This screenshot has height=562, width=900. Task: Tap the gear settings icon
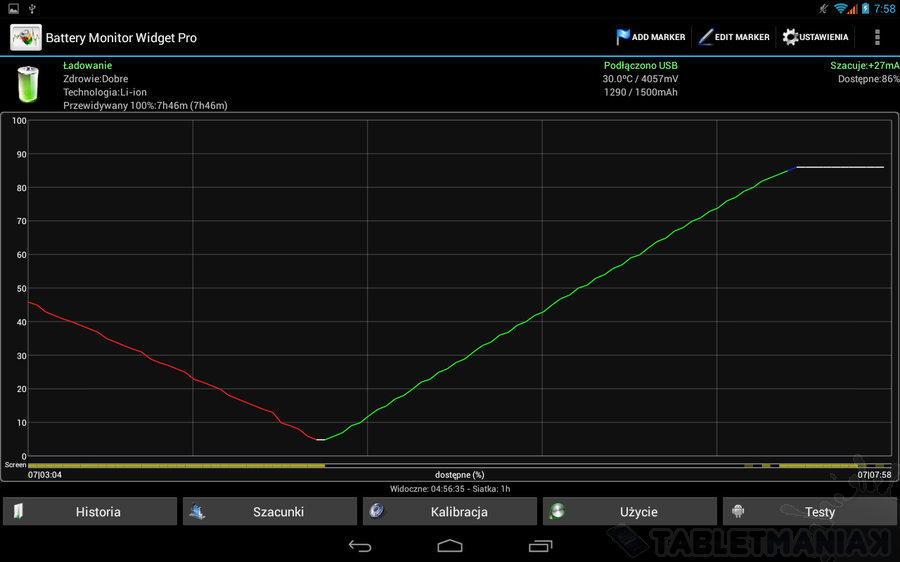[x=790, y=37]
